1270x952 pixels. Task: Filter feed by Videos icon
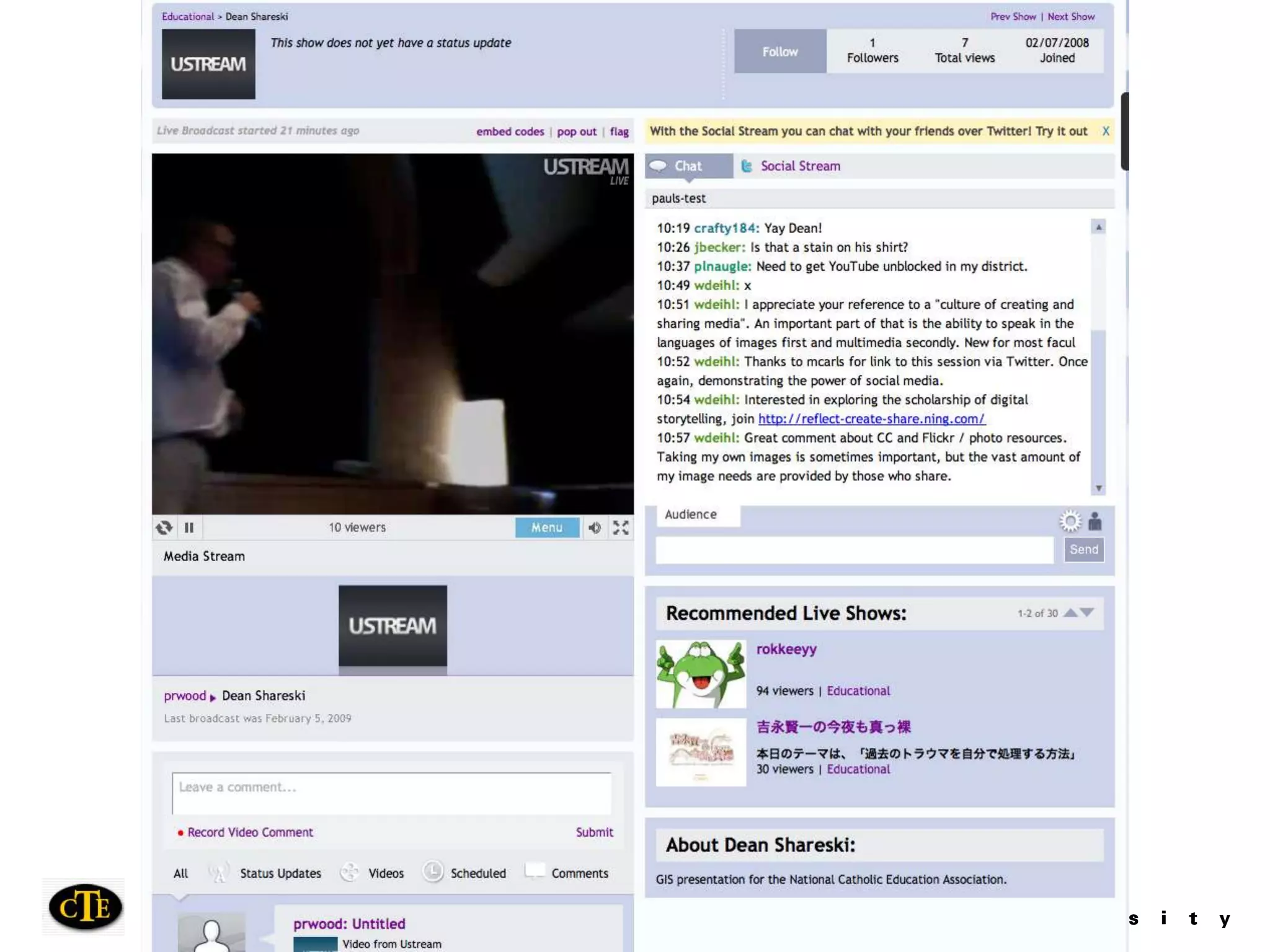click(350, 873)
